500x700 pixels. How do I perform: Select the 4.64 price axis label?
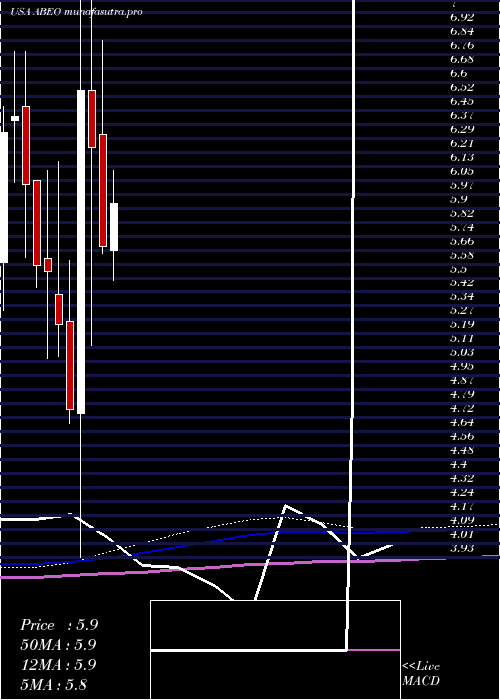point(462,422)
